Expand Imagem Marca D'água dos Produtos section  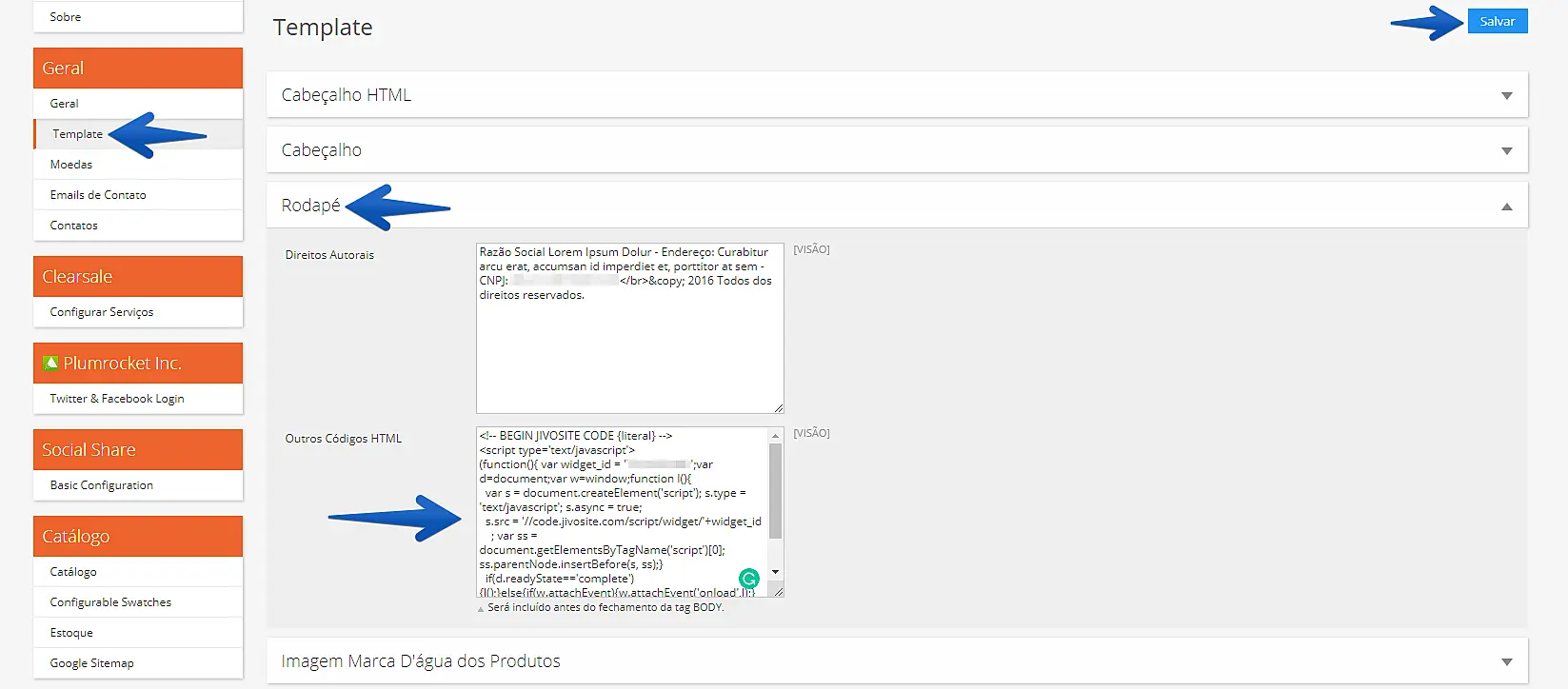[x=1506, y=661]
